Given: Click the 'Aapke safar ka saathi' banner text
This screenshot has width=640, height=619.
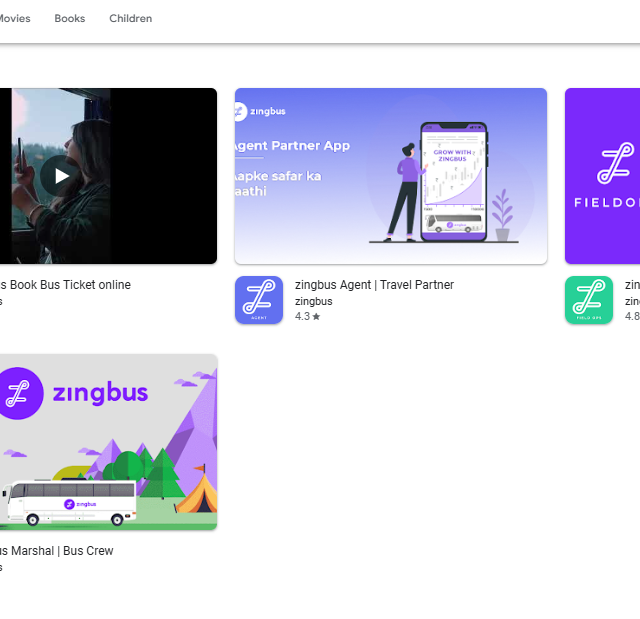Looking at the screenshot, I should coord(278,185).
